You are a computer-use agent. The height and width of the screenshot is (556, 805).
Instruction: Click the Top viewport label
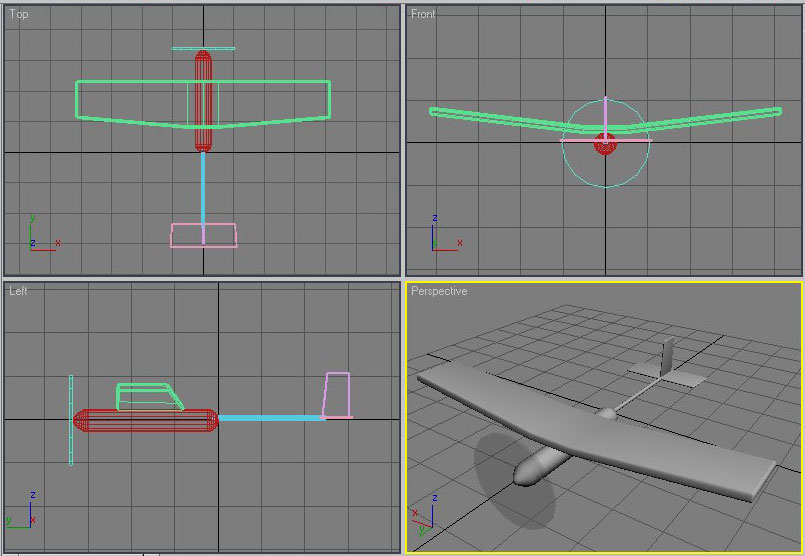(x=19, y=15)
